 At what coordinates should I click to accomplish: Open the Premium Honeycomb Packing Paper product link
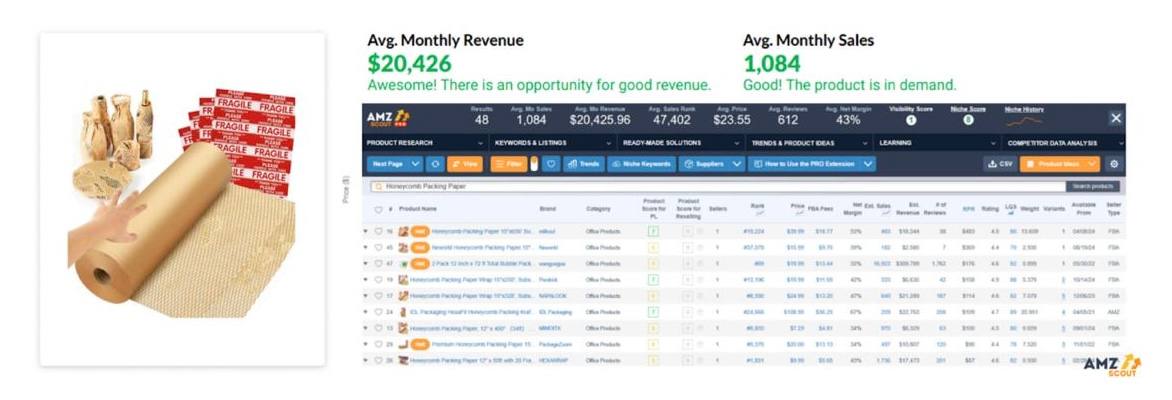point(482,344)
